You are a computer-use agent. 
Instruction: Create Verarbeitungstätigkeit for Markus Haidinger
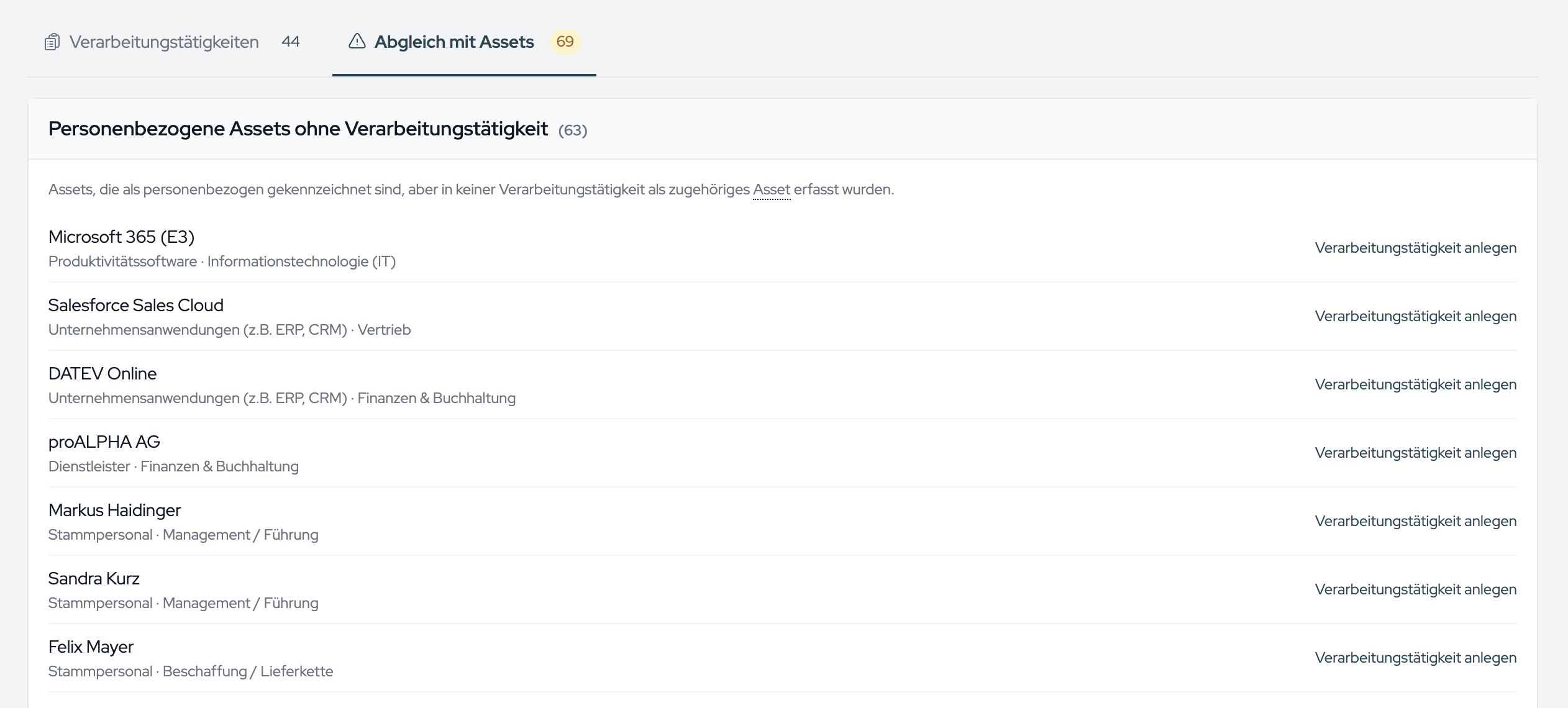point(1416,521)
